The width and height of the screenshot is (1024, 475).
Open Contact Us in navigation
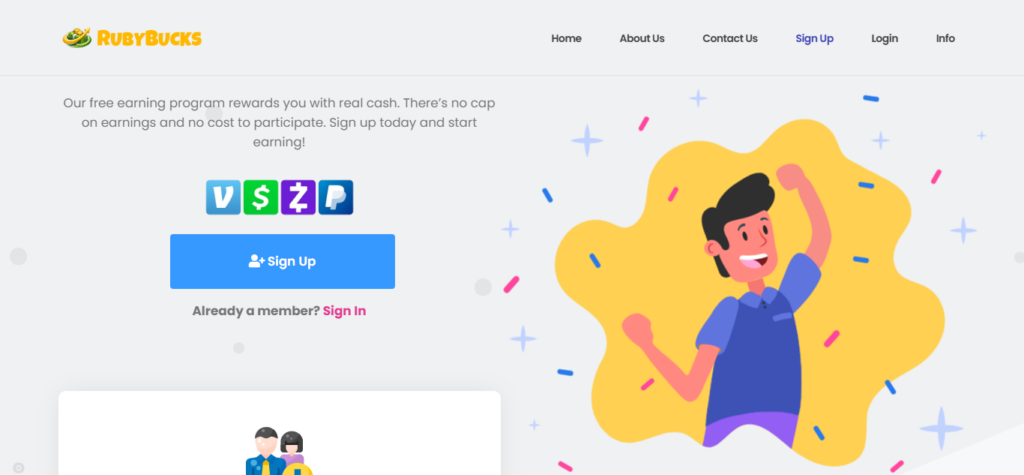pyautogui.click(x=730, y=39)
